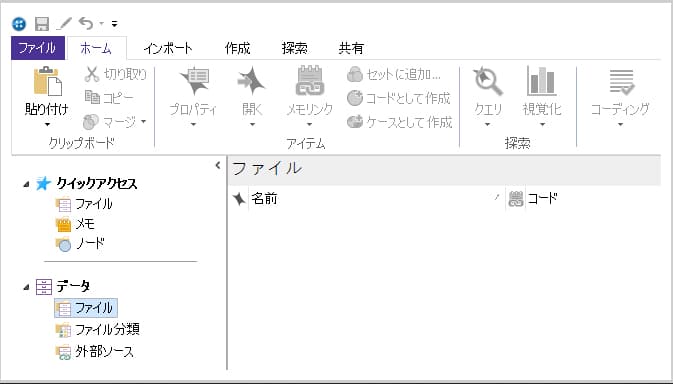This screenshot has width=673, height=384.
Task: Click the save floppy disk icon
Action: point(42,24)
